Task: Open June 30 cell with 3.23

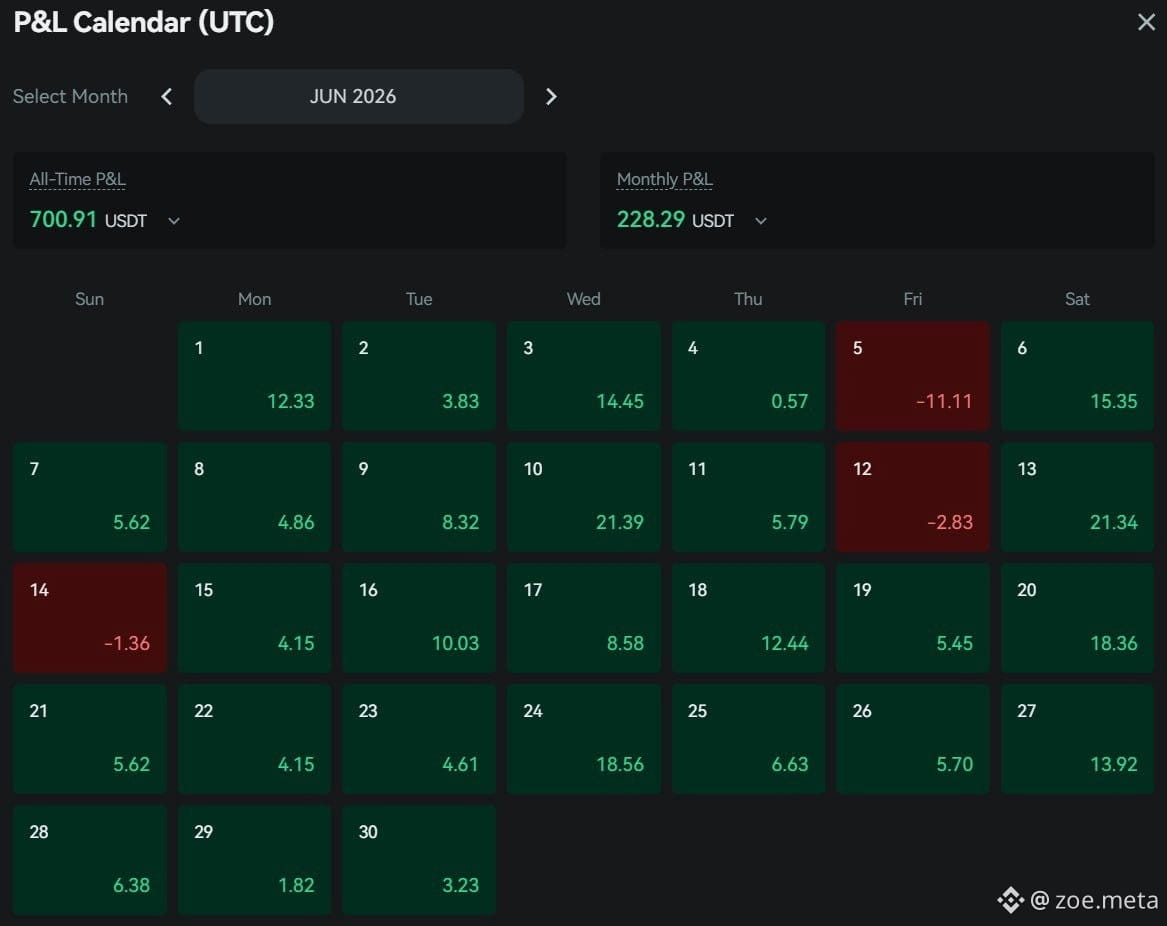Action: tap(419, 860)
